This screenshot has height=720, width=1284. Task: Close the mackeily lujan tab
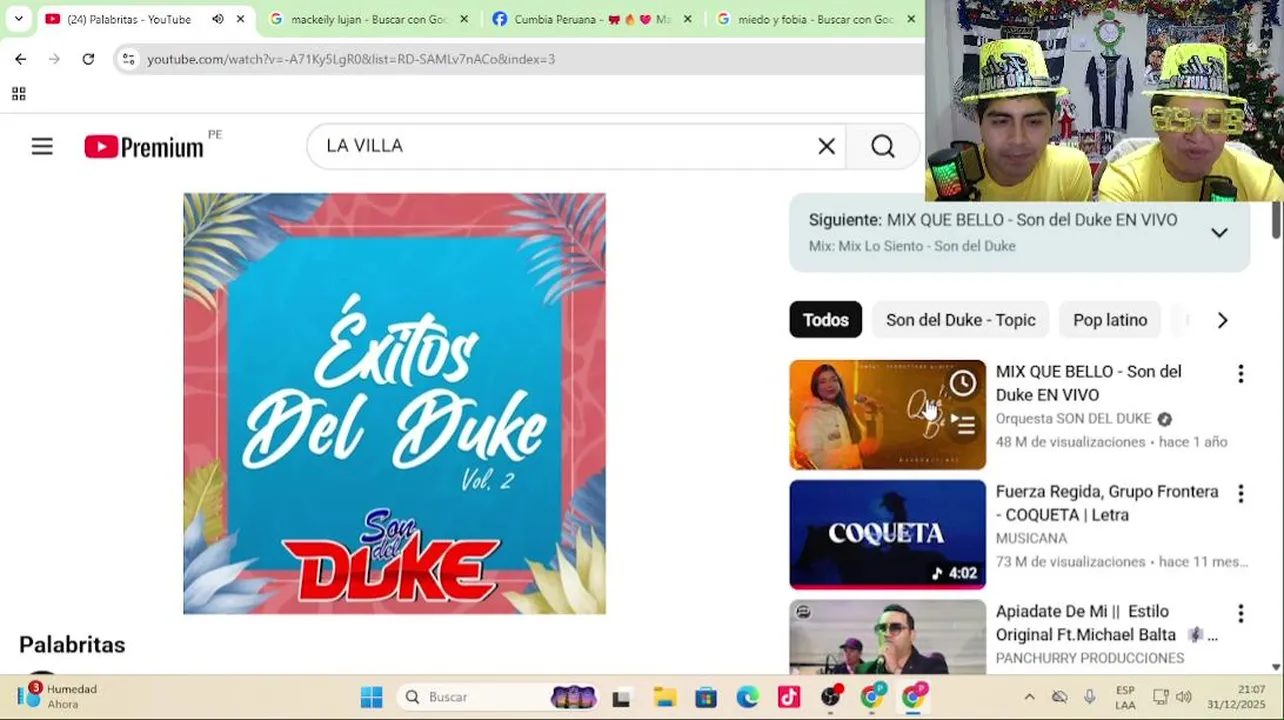click(464, 19)
